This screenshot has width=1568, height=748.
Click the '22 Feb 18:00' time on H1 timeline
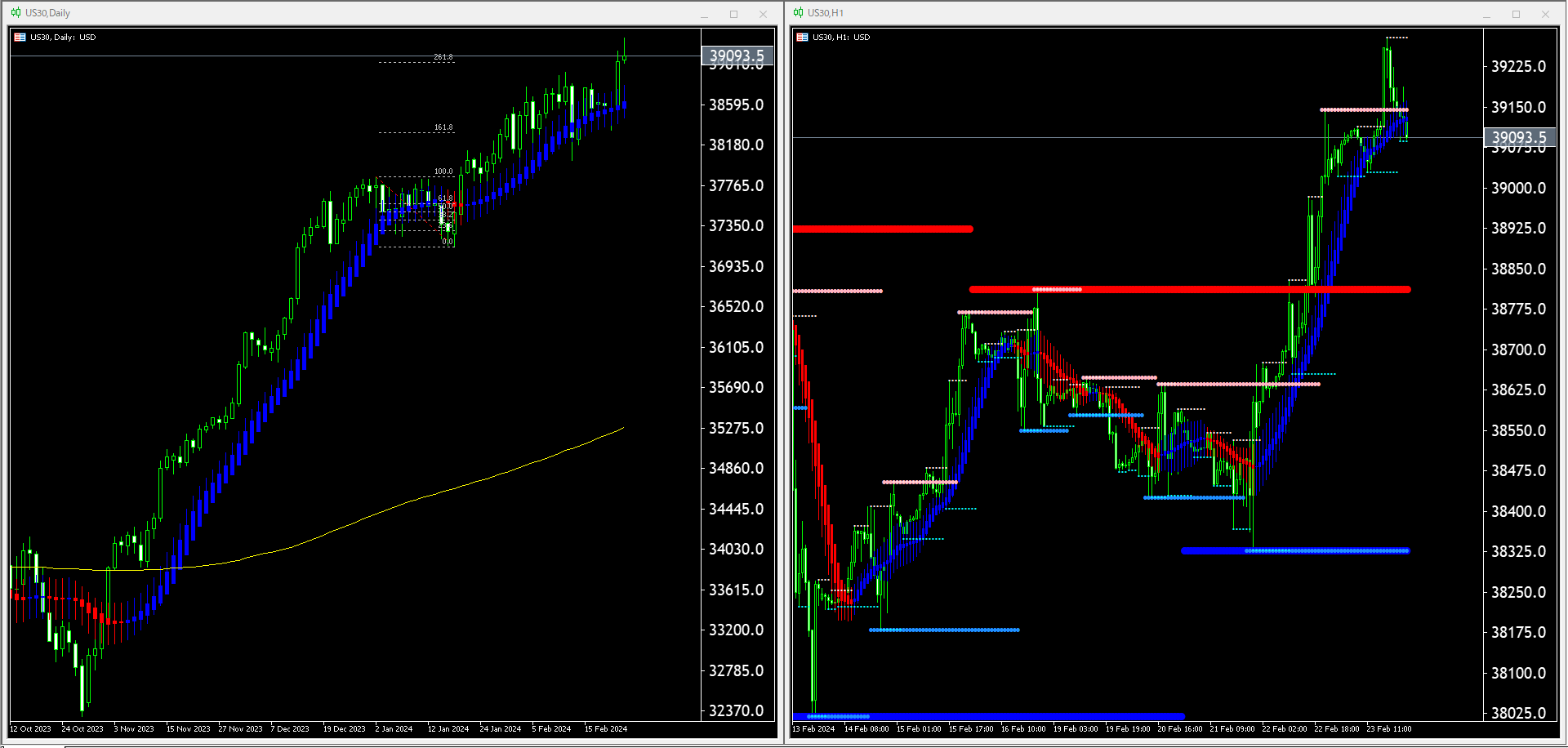click(x=1337, y=729)
